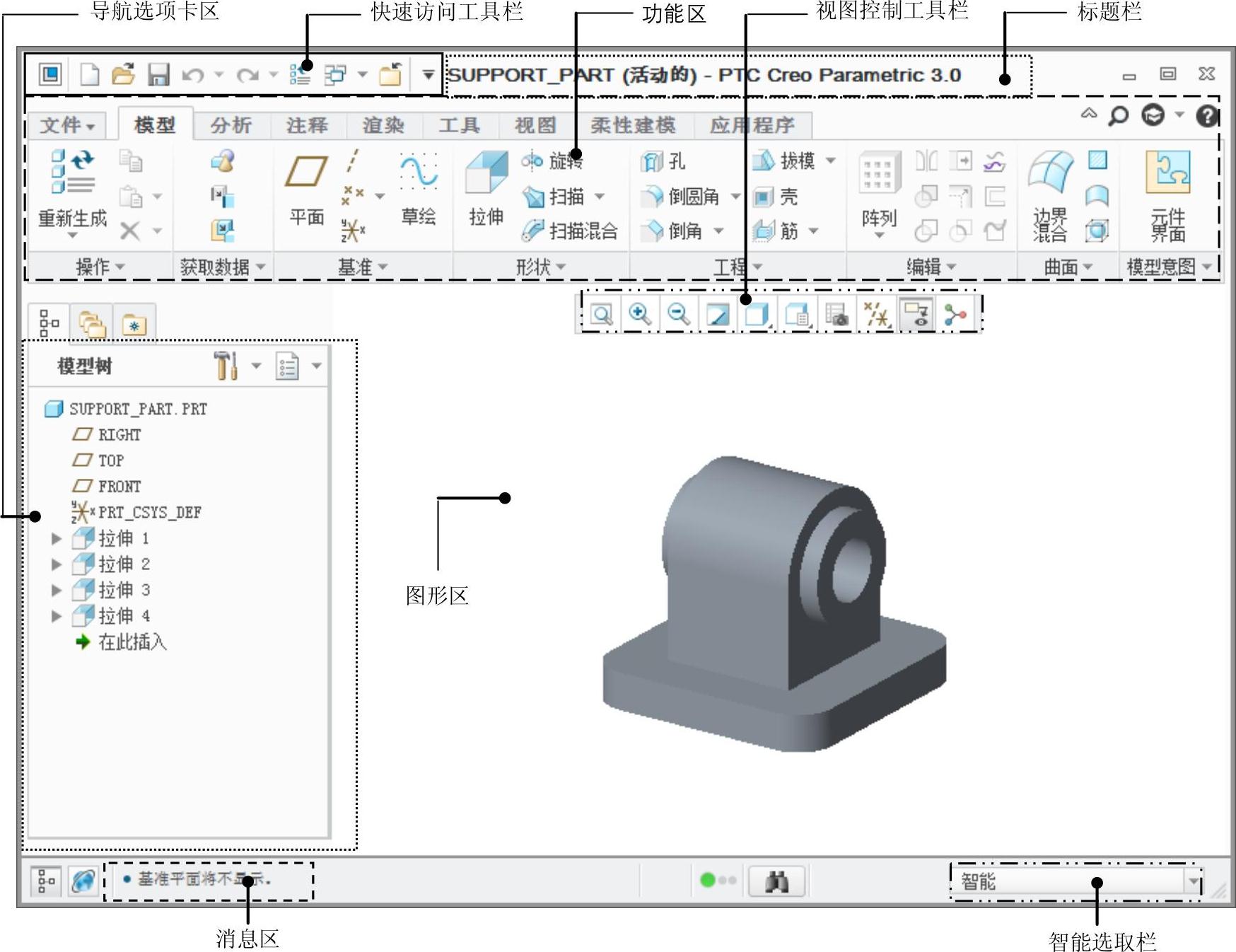Screen dimensions: 1236x952
Task: Open the 智能 selection filter dropdown
Action: coord(1194,881)
